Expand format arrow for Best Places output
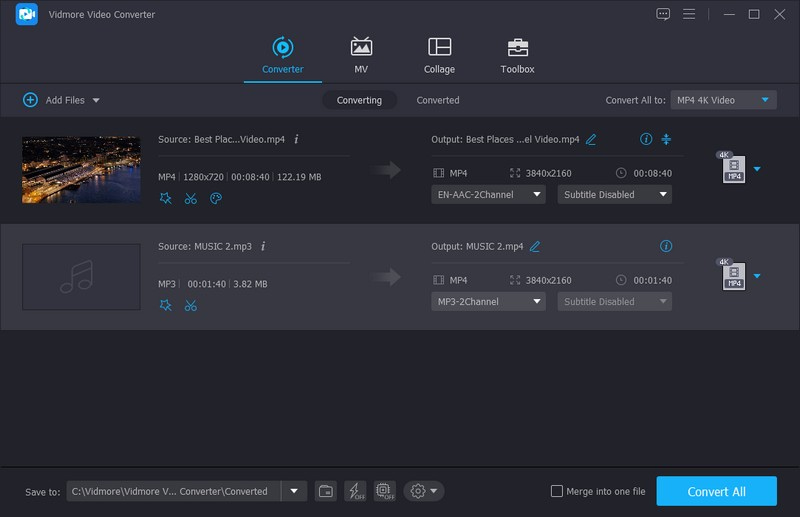 [x=757, y=169]
